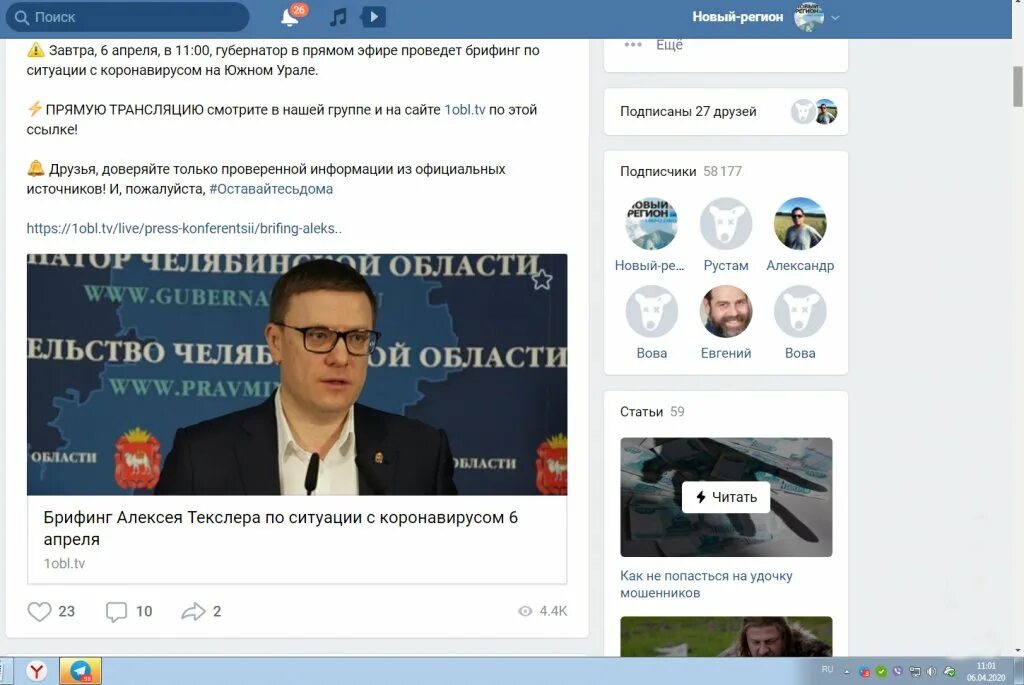Bookmark the link with the star icon
1024x685 pixels.
pos(541,279)
